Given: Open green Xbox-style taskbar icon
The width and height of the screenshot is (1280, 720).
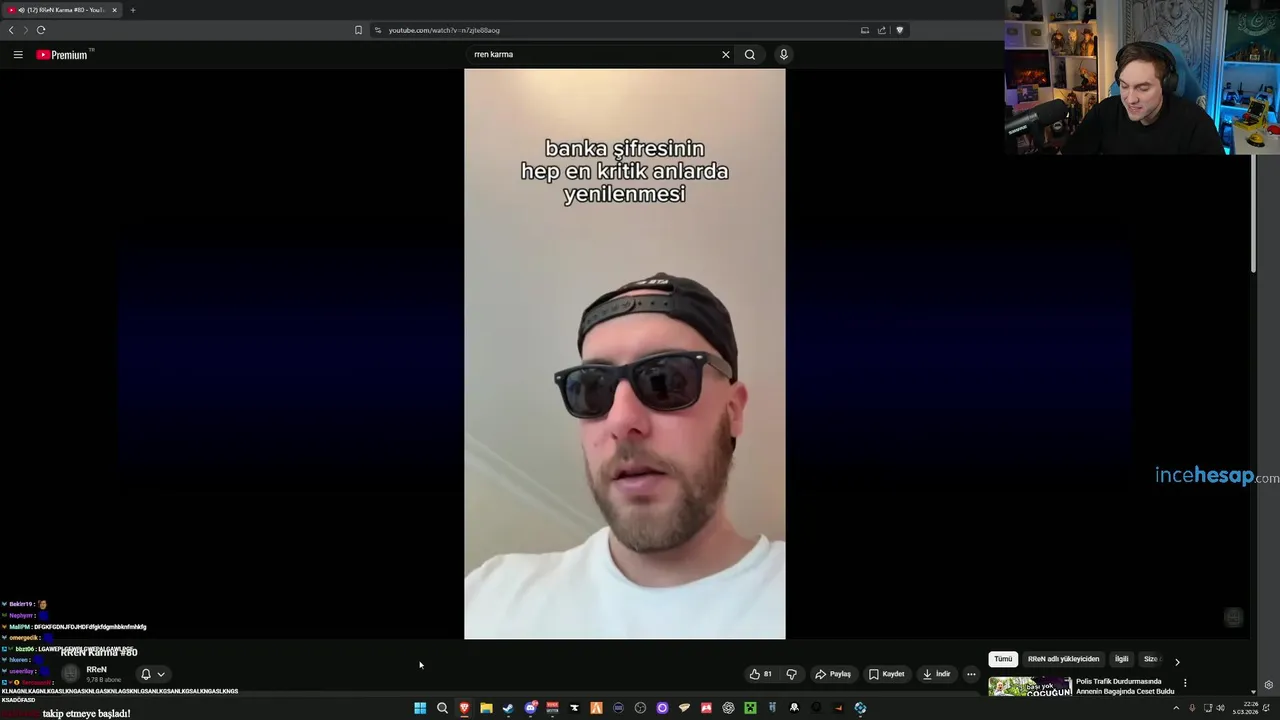Looking at the screenshot, I should (750, 708).
